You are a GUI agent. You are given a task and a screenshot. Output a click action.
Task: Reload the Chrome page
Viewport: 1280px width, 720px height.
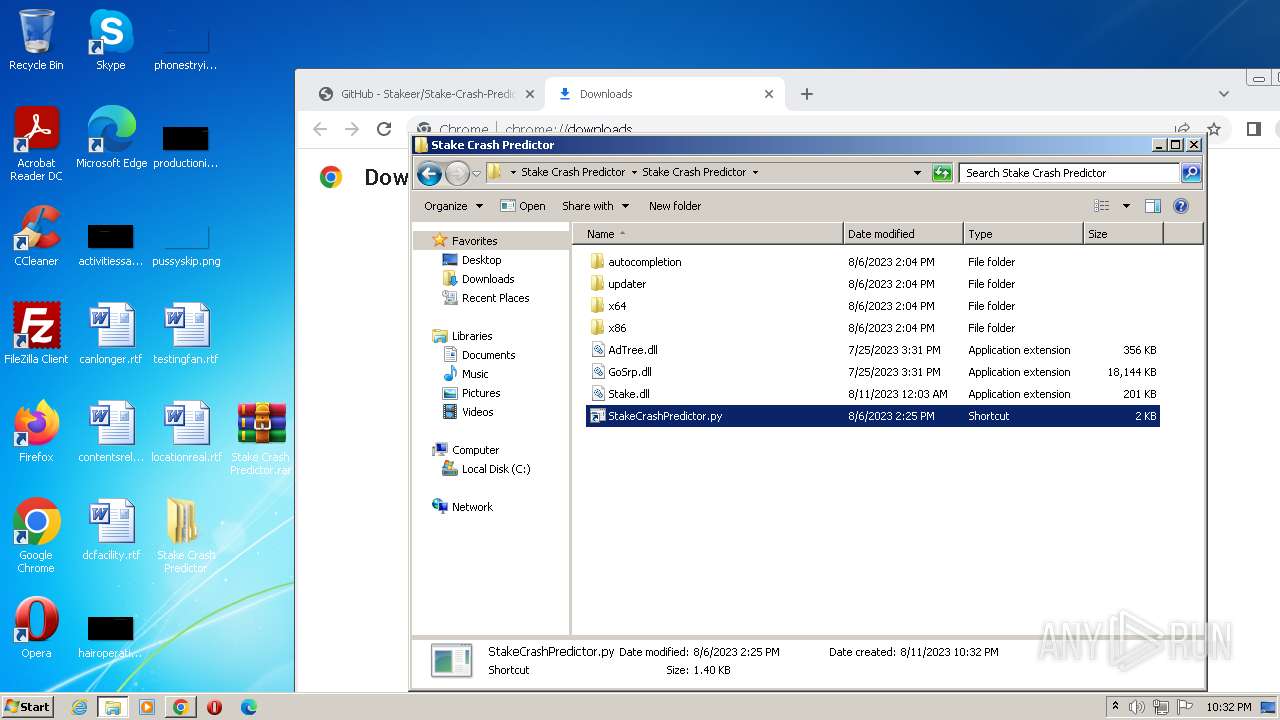[383, 129]
